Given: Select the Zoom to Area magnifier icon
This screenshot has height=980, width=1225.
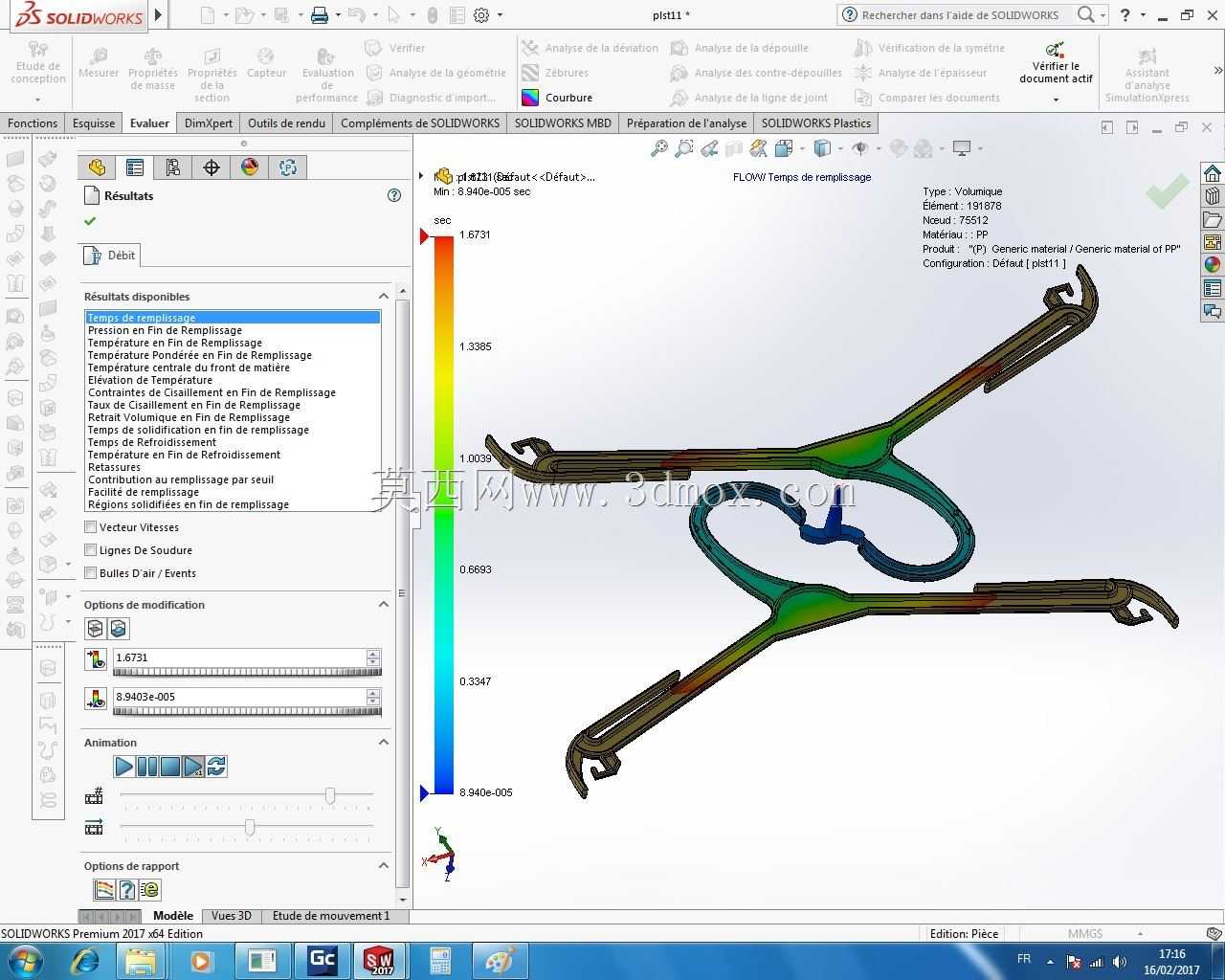Looking at the screenshot, I should 684,148.
